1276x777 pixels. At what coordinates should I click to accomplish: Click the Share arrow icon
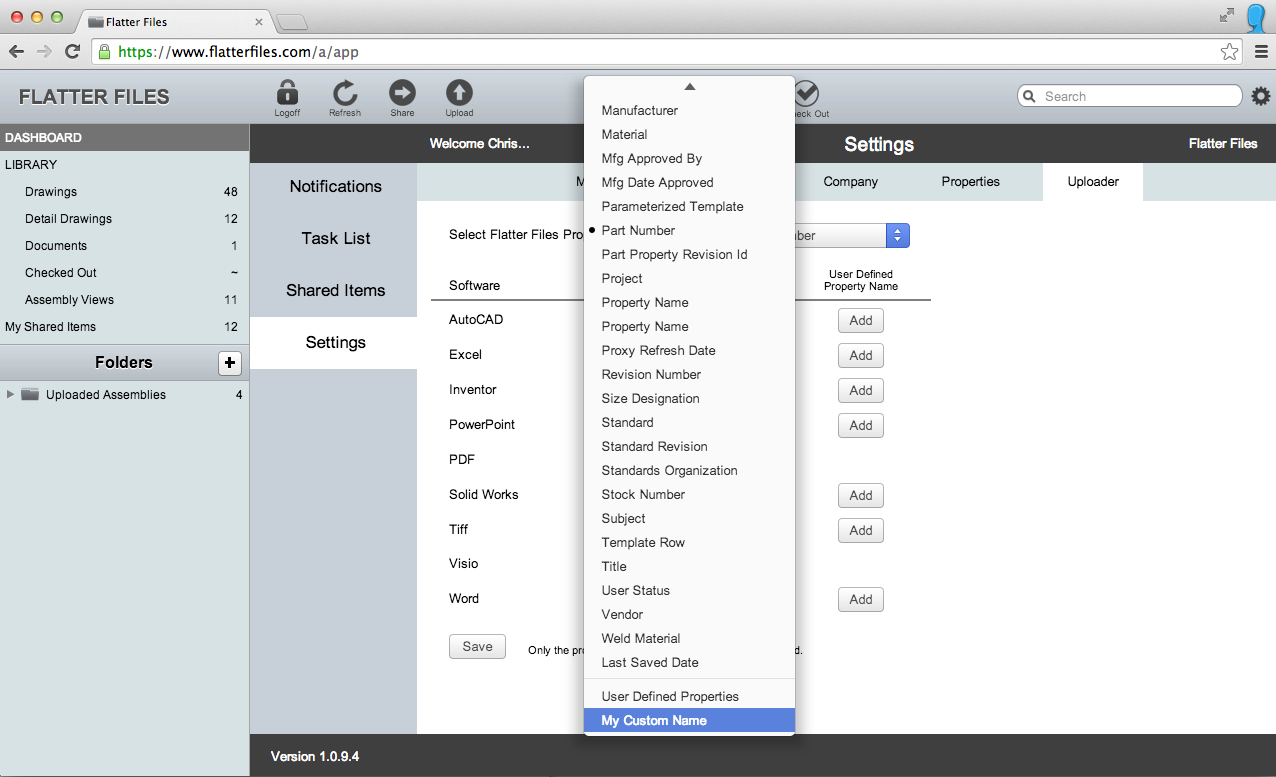pyautogui.click(x=402, y=93)
